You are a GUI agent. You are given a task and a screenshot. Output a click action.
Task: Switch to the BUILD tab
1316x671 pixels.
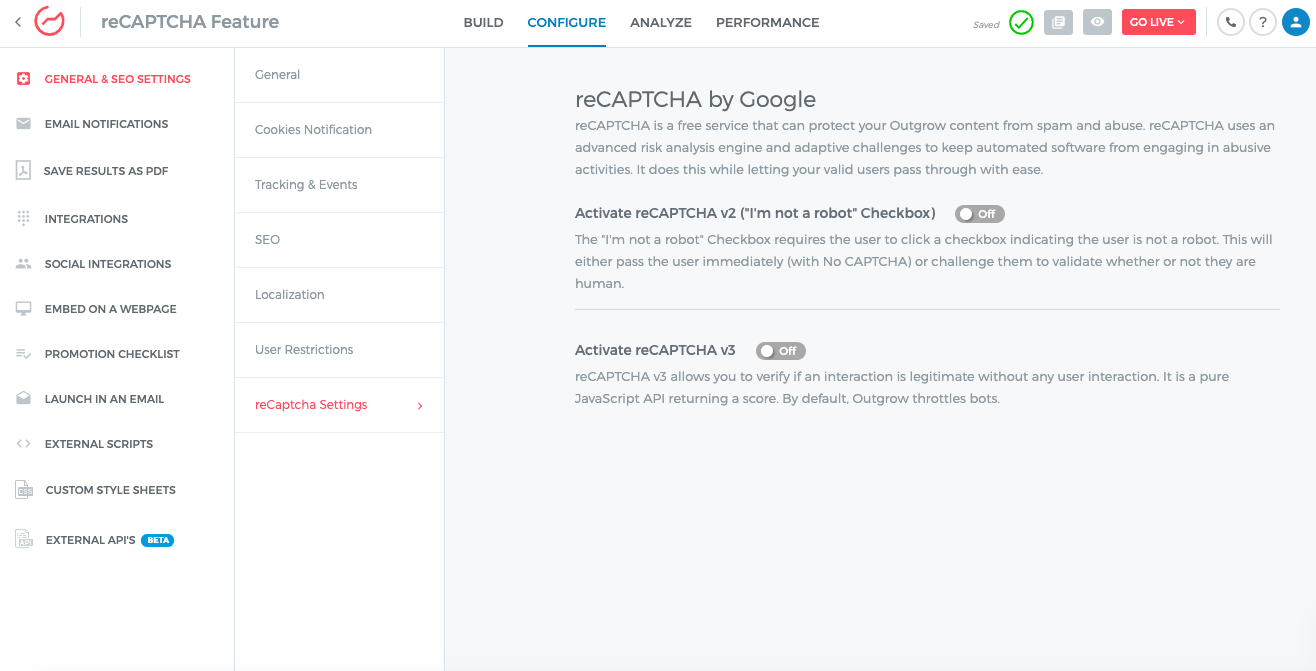tap(483, 22)
